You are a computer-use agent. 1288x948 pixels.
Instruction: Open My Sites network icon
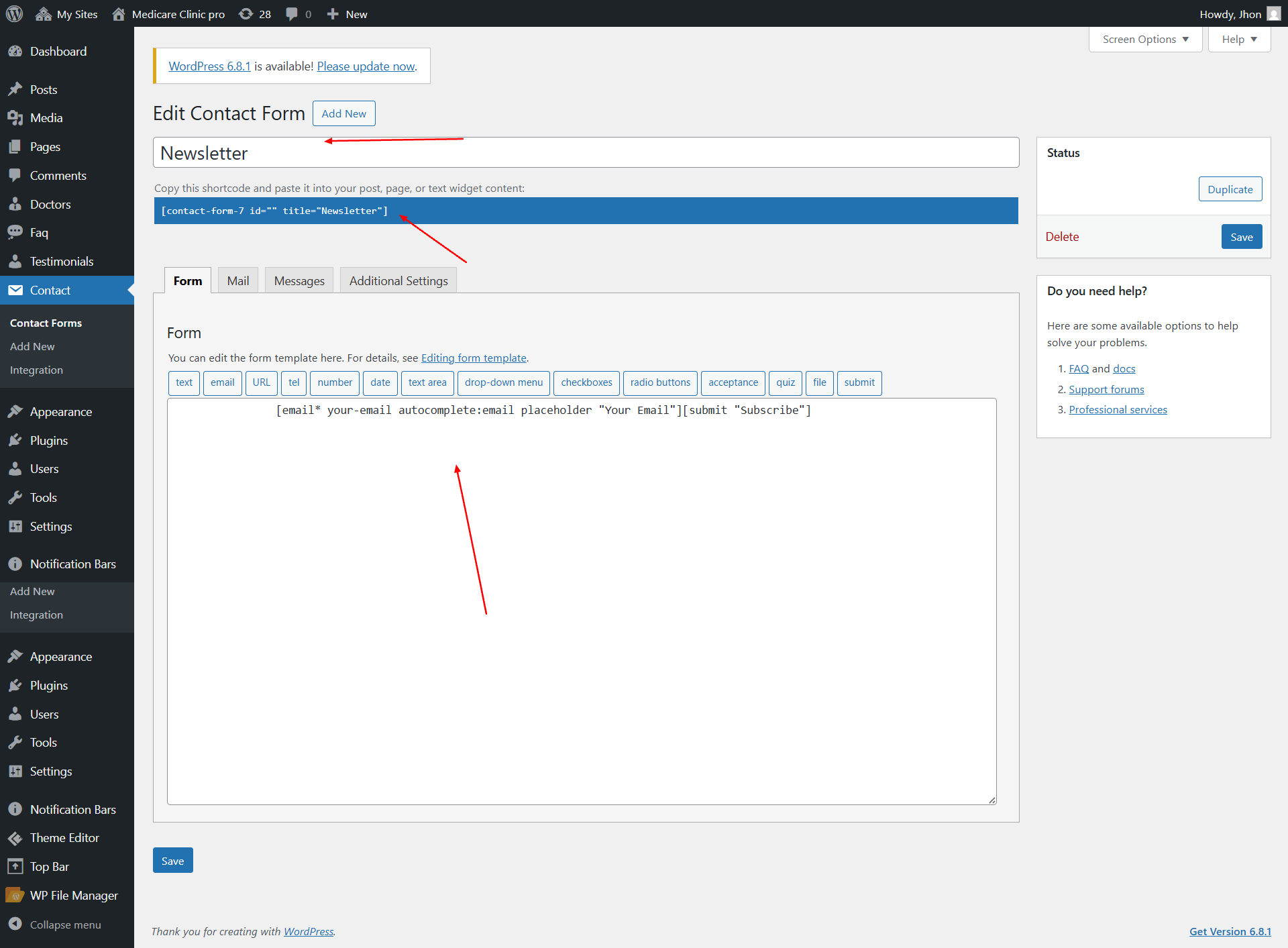tap(44, 14)
